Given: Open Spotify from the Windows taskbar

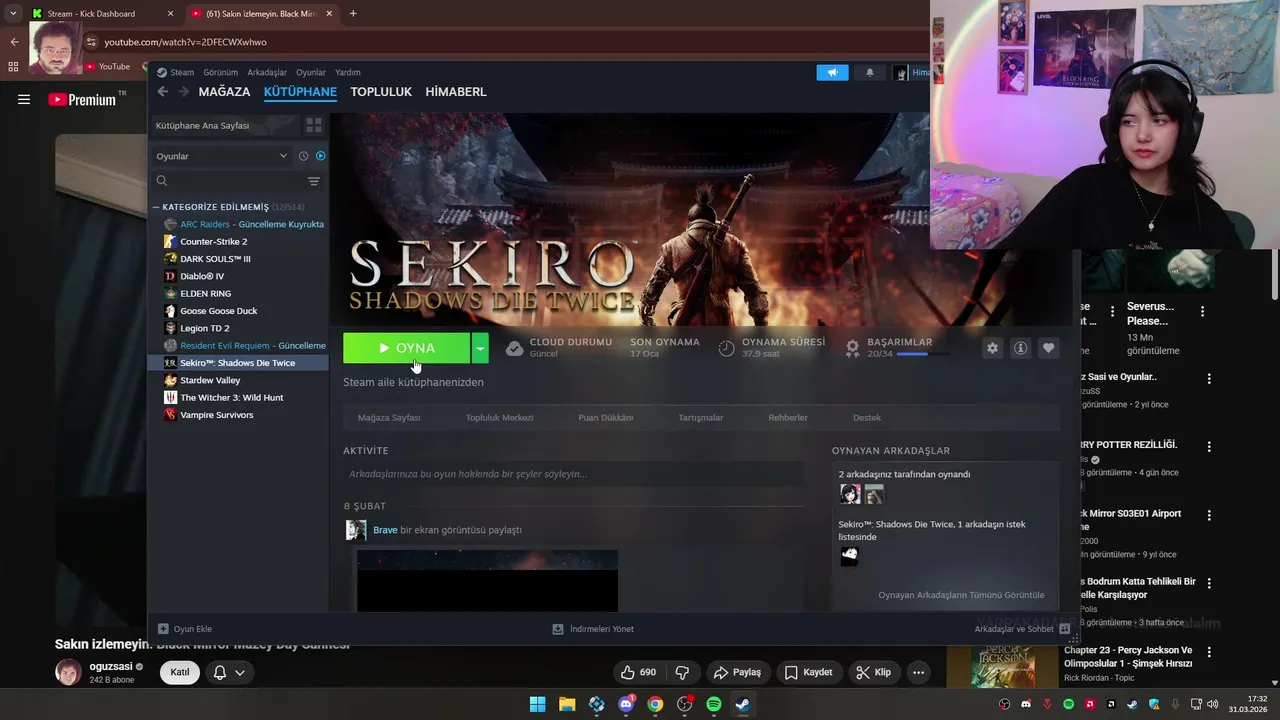Looking at the screenshot, I should (x=714, y=704).
